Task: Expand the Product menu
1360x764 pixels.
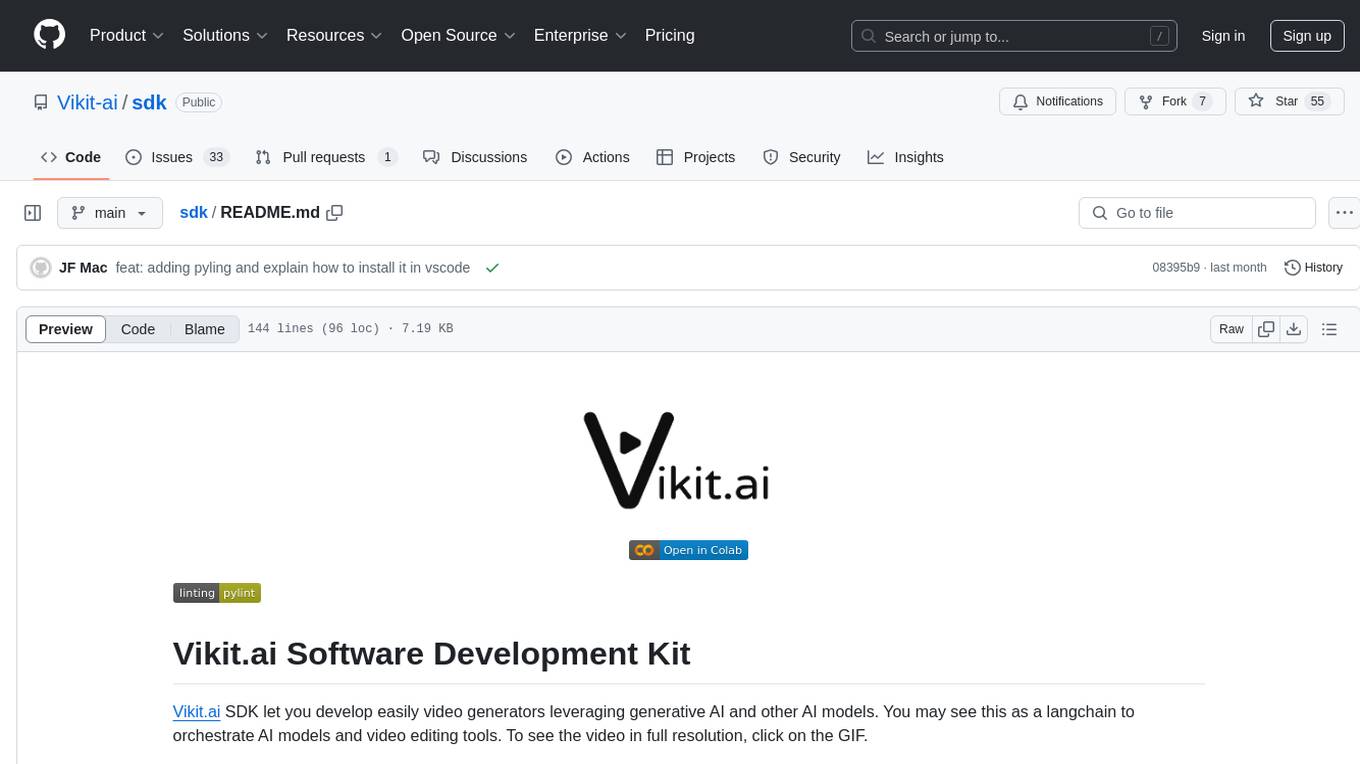Action: (127, 35)
